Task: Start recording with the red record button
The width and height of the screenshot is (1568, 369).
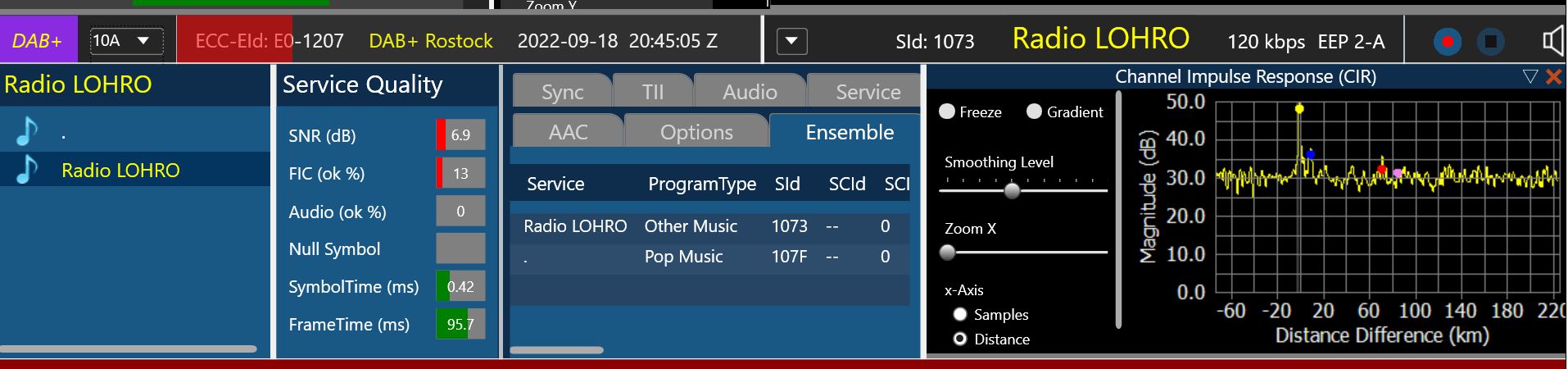Action: point(1447,42)
